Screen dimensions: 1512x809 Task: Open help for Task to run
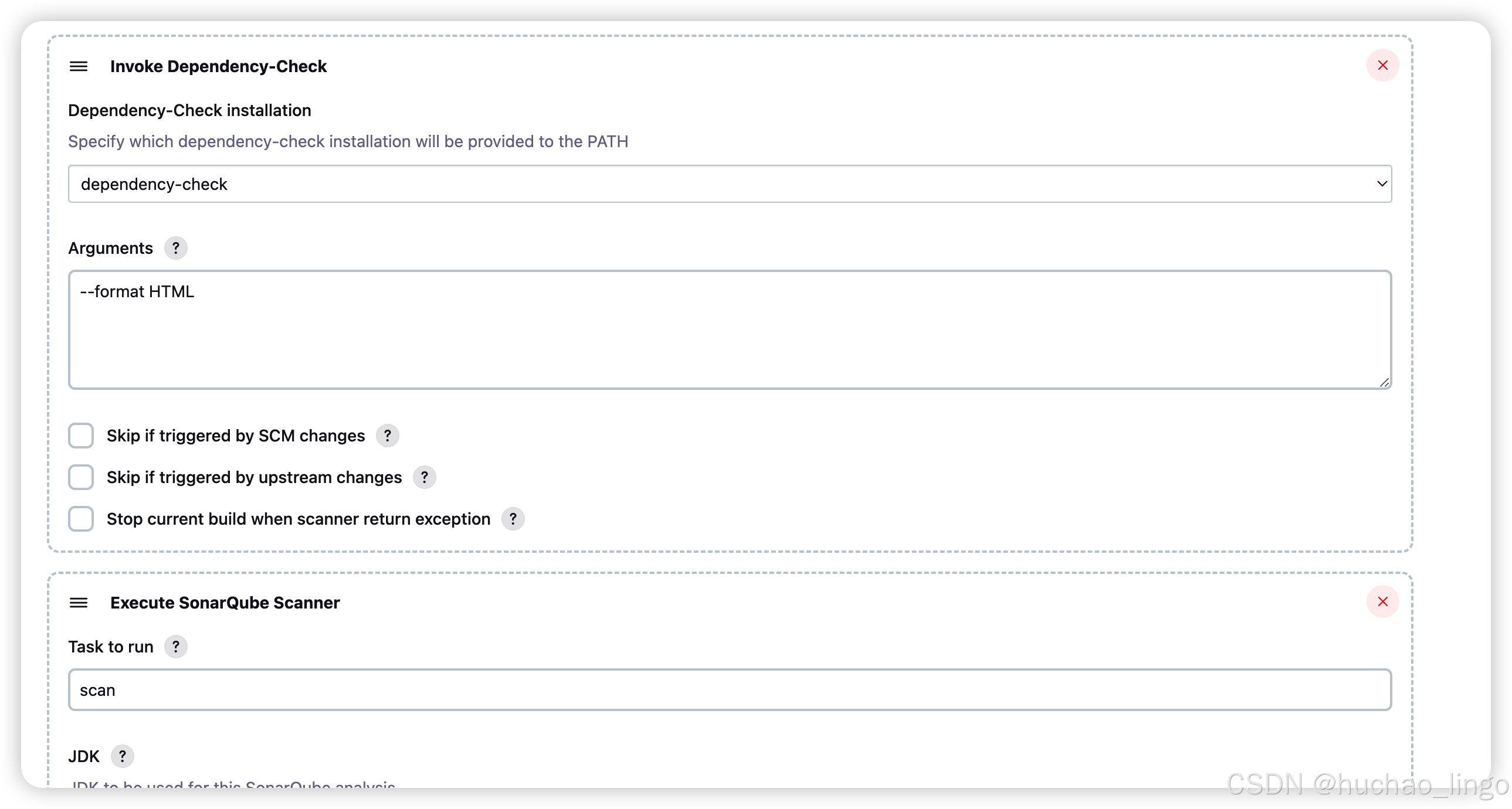tap(175, 647)
